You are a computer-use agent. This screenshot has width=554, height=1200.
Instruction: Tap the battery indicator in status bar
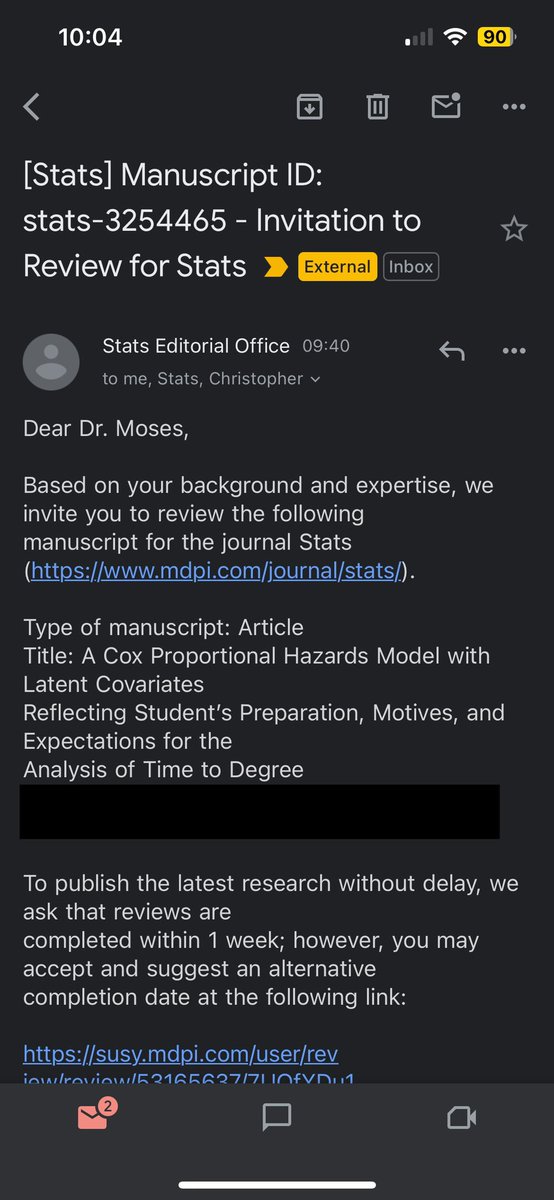tap(495, 38)
